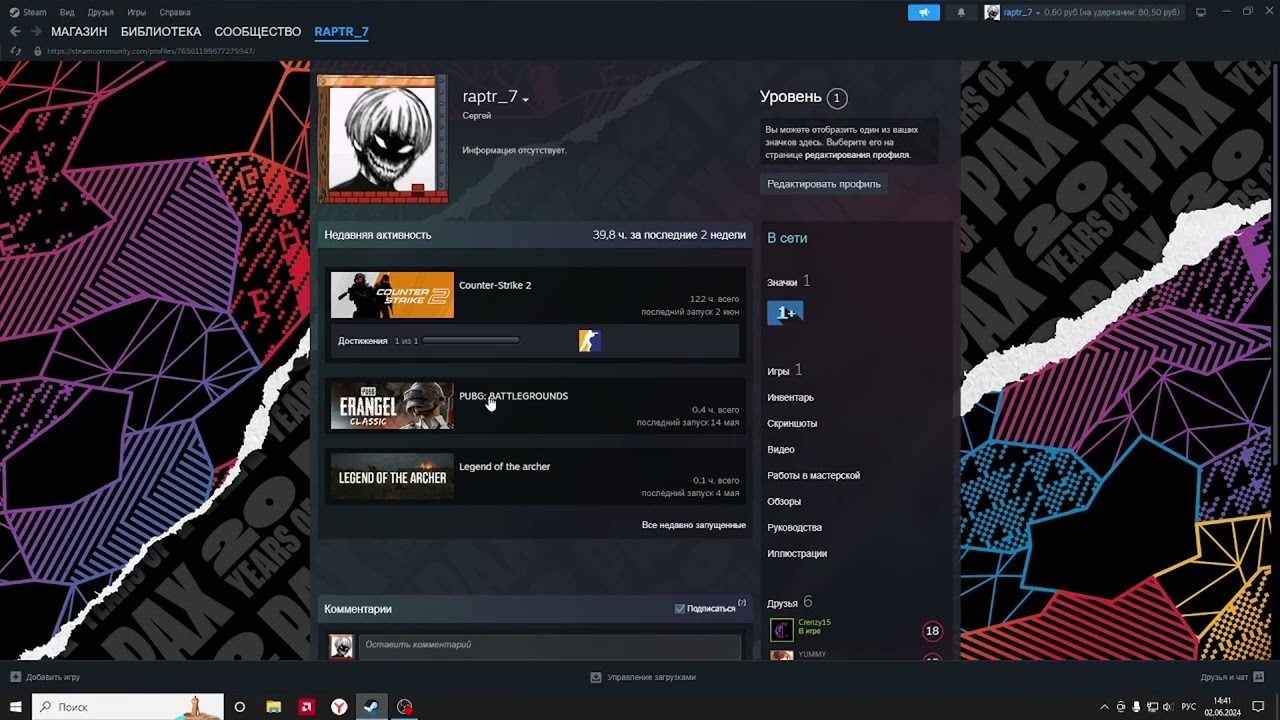
Task: Click the profile avatar image
Action: tap(383, 139)
